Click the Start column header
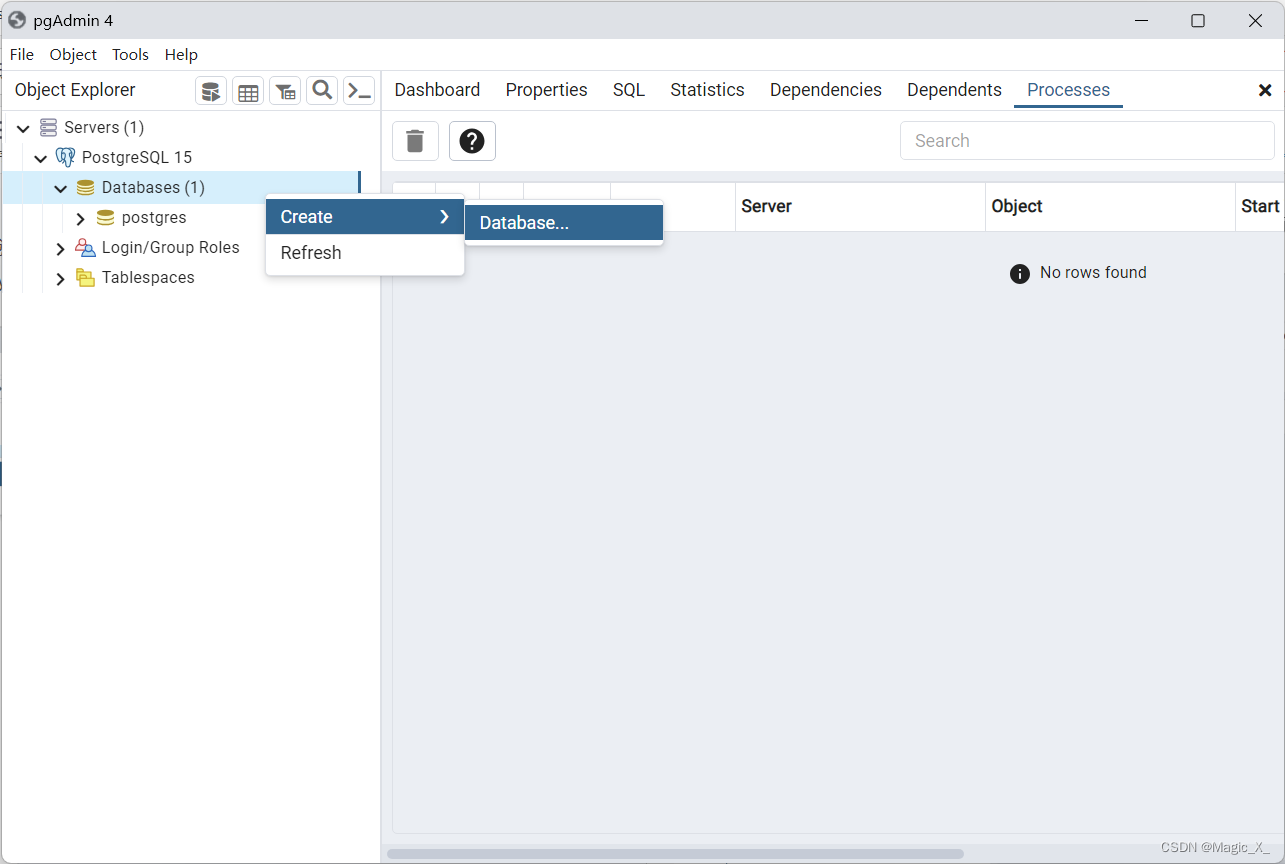 1260,207
